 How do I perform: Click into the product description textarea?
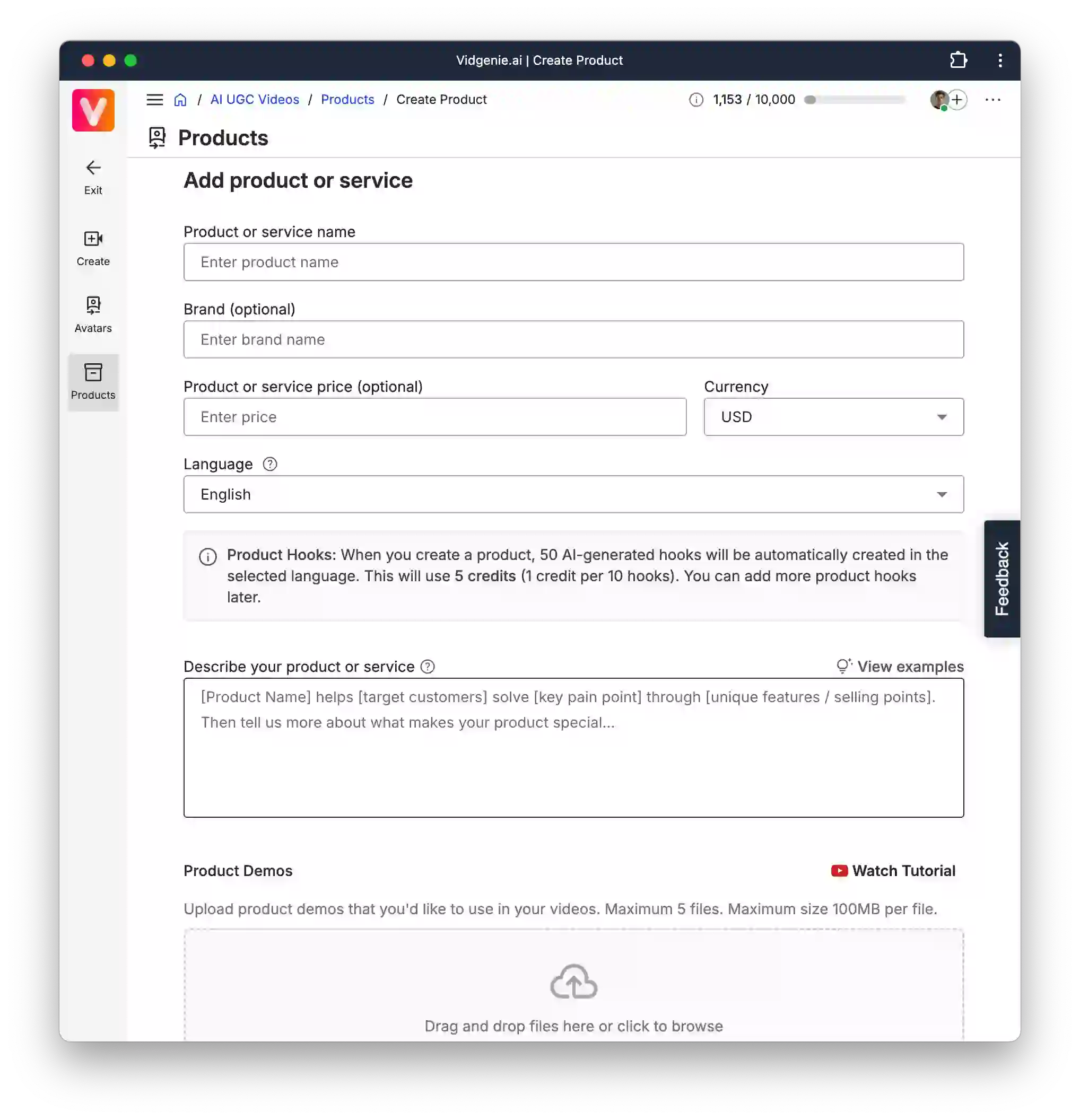pyautogui.click(x=573, y=748)
